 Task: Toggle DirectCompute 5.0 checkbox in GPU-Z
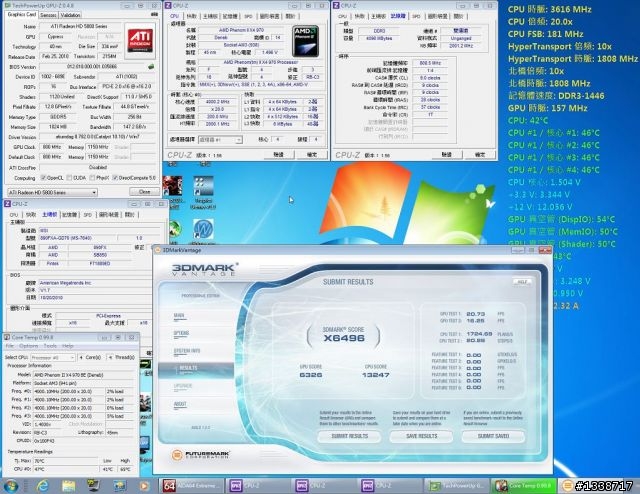pos(116,178)
